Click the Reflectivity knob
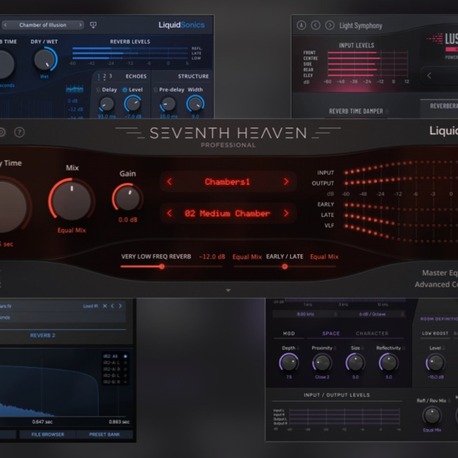458x458 pixels. point(388,363)
